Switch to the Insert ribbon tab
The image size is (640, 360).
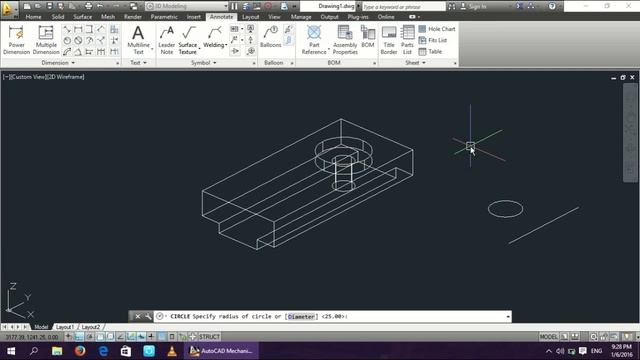(193, 17)
